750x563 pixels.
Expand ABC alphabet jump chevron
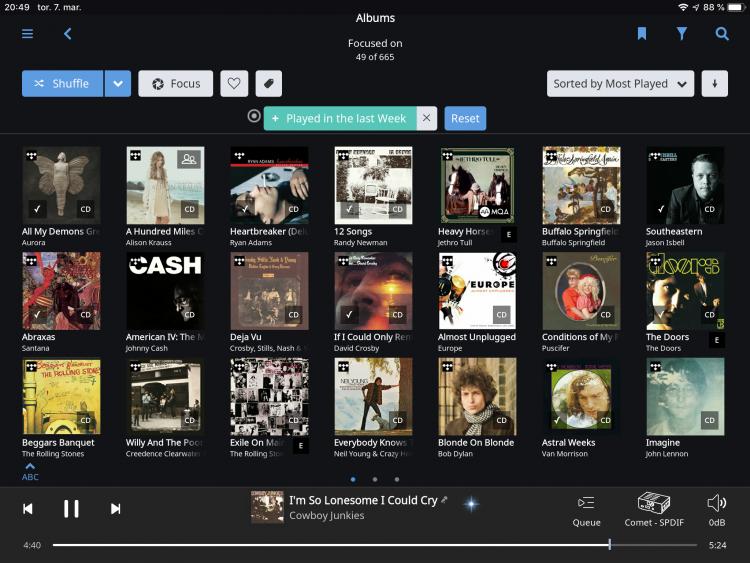(x=30, y=471)
